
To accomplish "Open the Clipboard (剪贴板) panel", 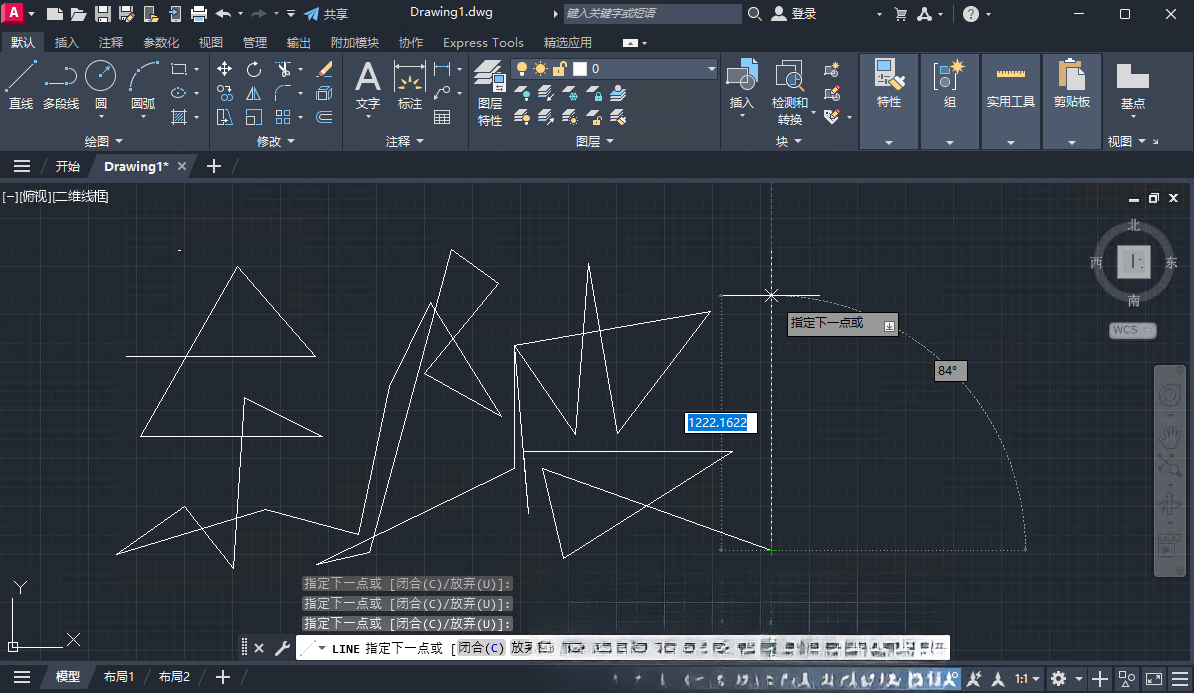I will pos(1071,85).
